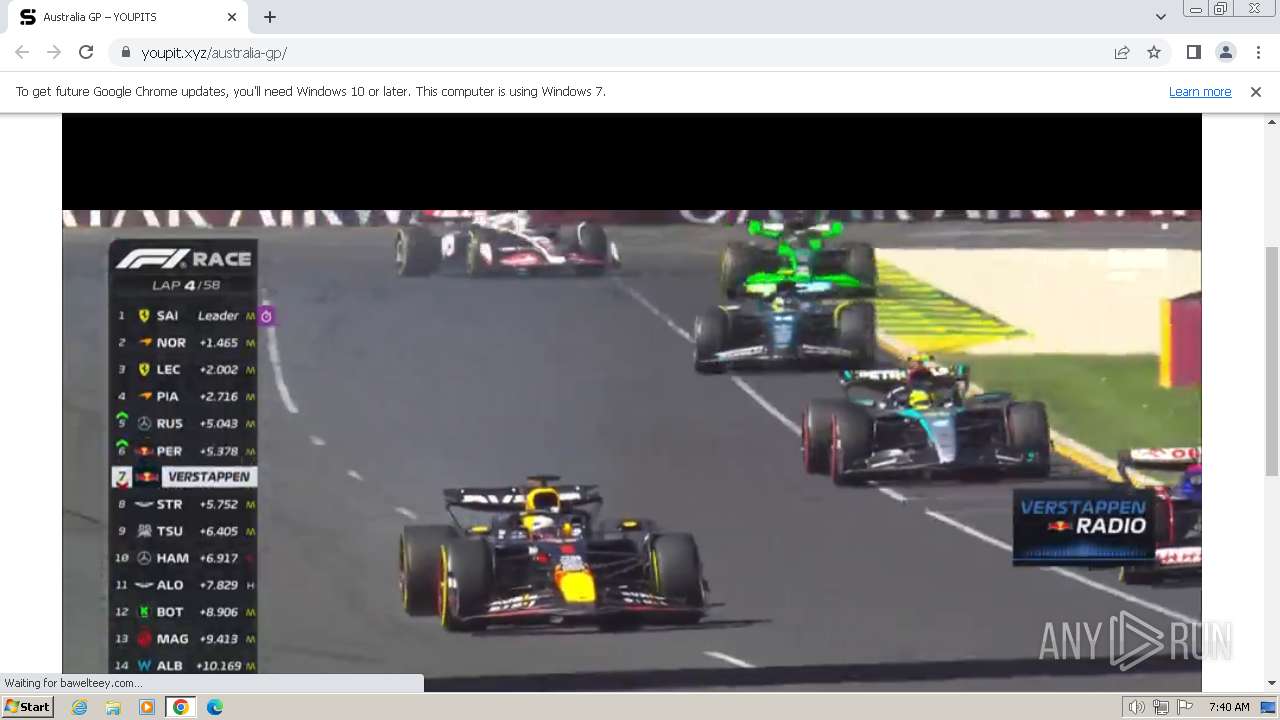The width and height of the screenshot is (1280, 720).
Task: Click the PER +5.378 row
Action: pyautogui.click(x=184, y=451)
